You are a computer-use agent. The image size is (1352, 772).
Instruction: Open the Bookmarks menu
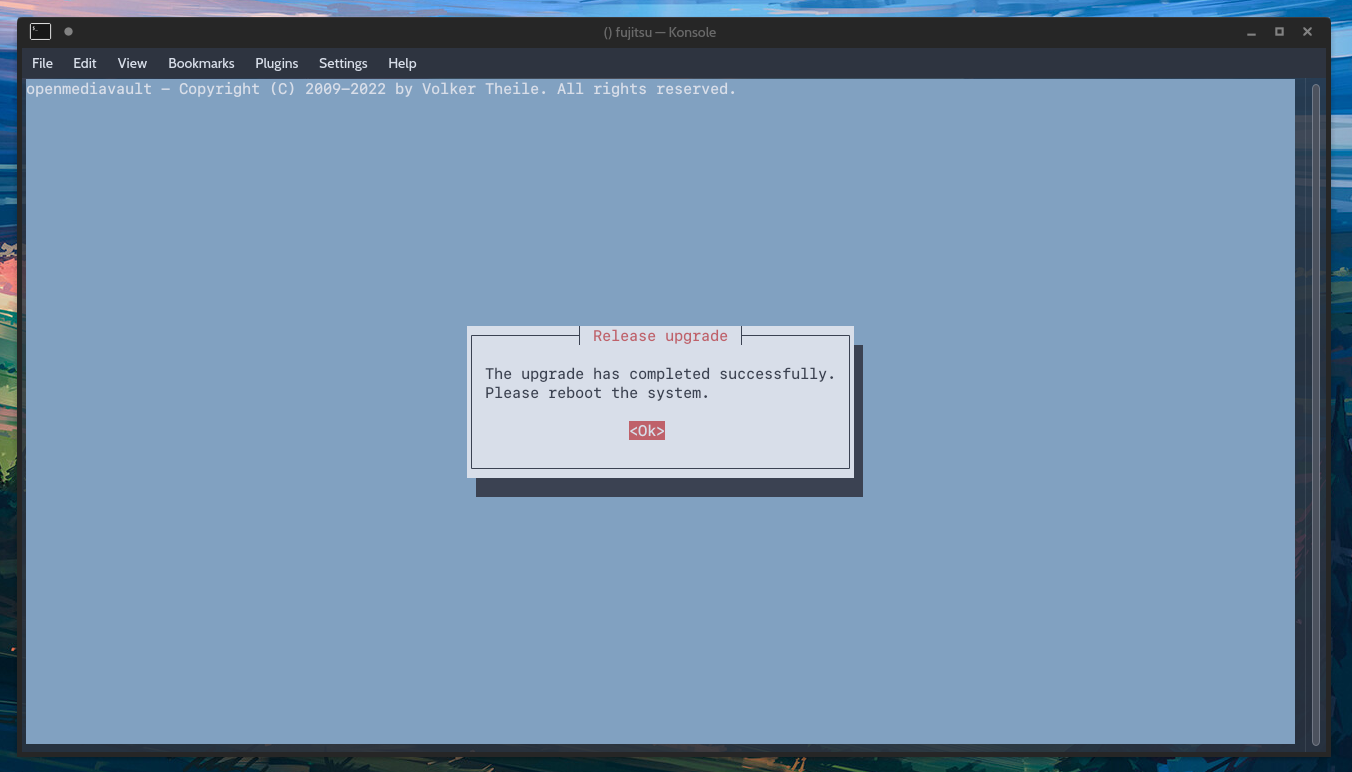pos(200,63)
